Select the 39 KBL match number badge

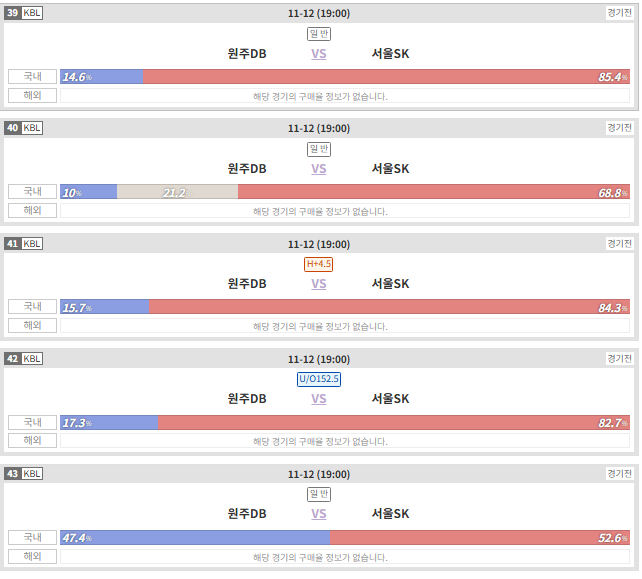pos(23,13)
